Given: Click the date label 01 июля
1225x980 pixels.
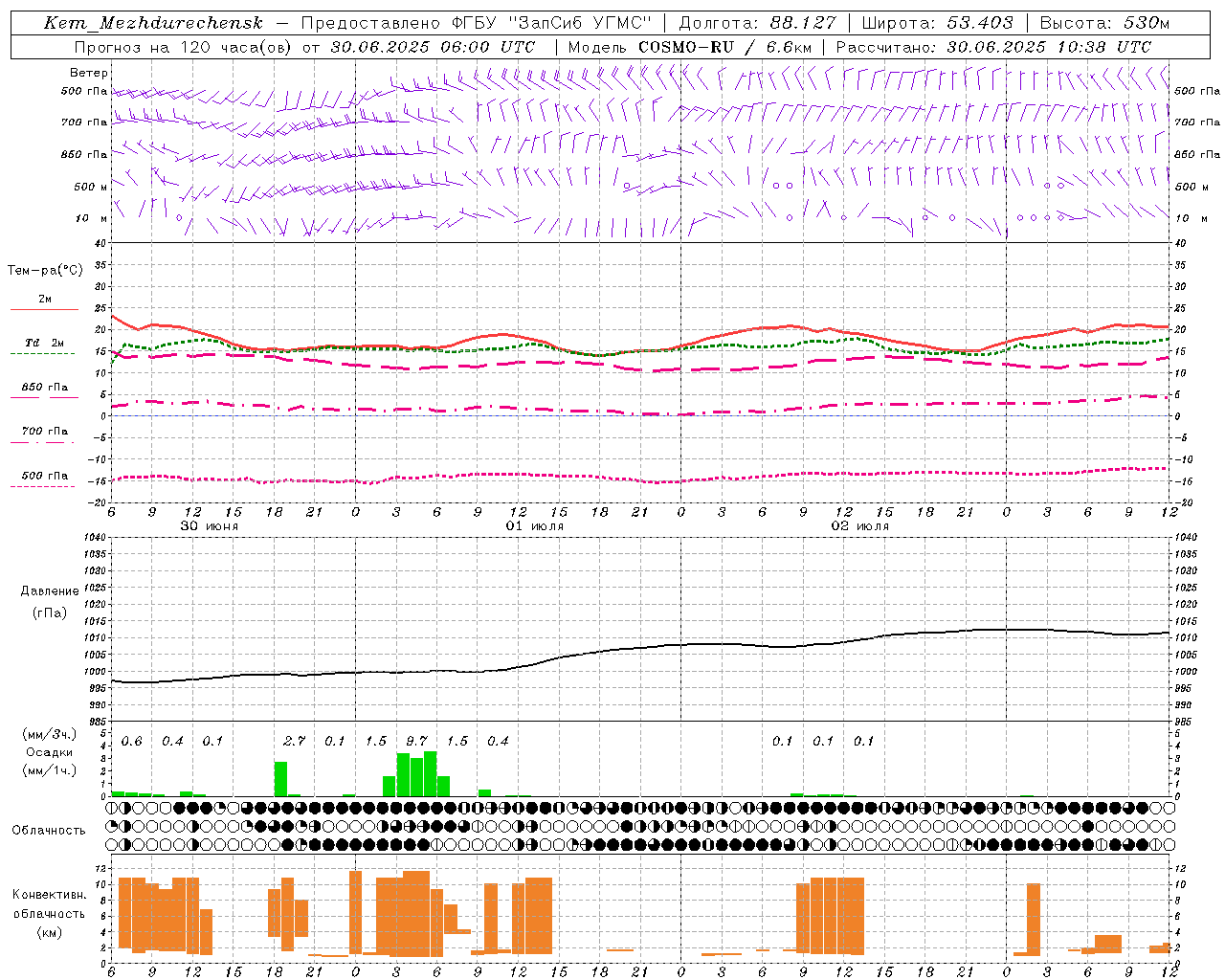Looking at the screenshot, I should 535,526.
